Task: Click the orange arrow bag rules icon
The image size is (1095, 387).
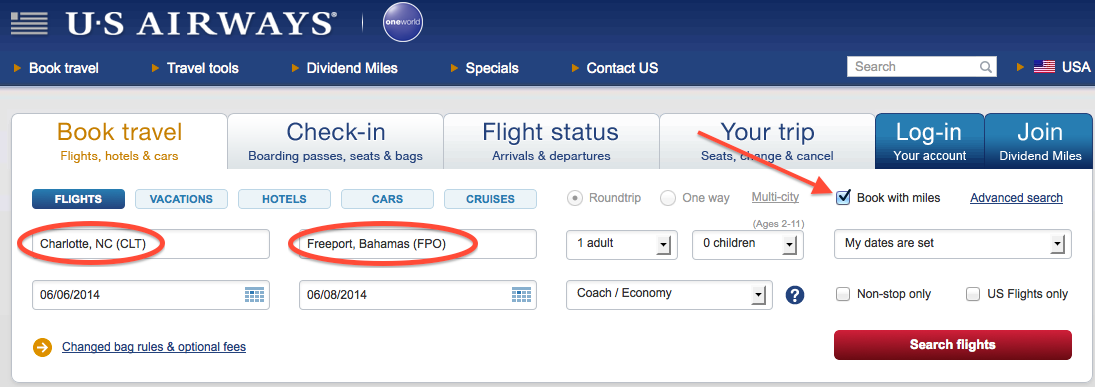Action: point(43,347)
